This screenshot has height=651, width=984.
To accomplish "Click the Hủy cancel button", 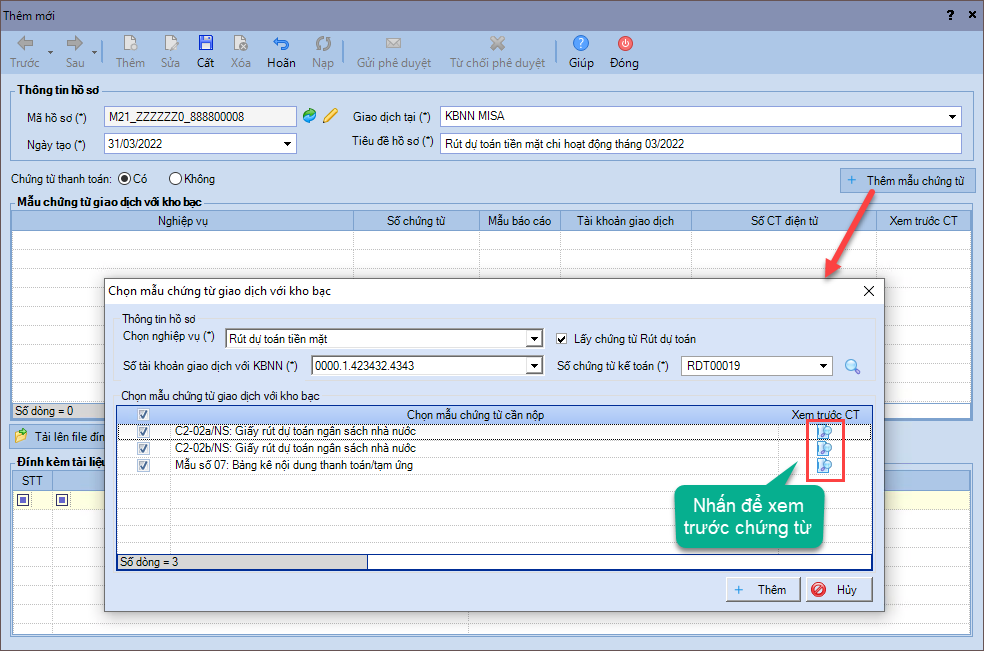I will (838, 590).
